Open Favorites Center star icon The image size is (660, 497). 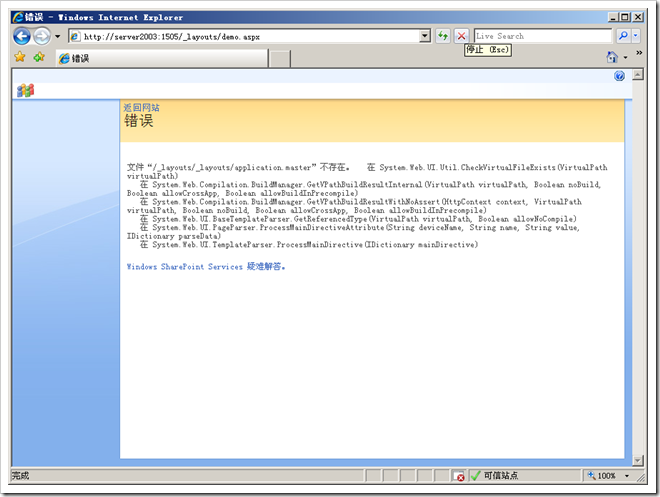click(20, 57)
